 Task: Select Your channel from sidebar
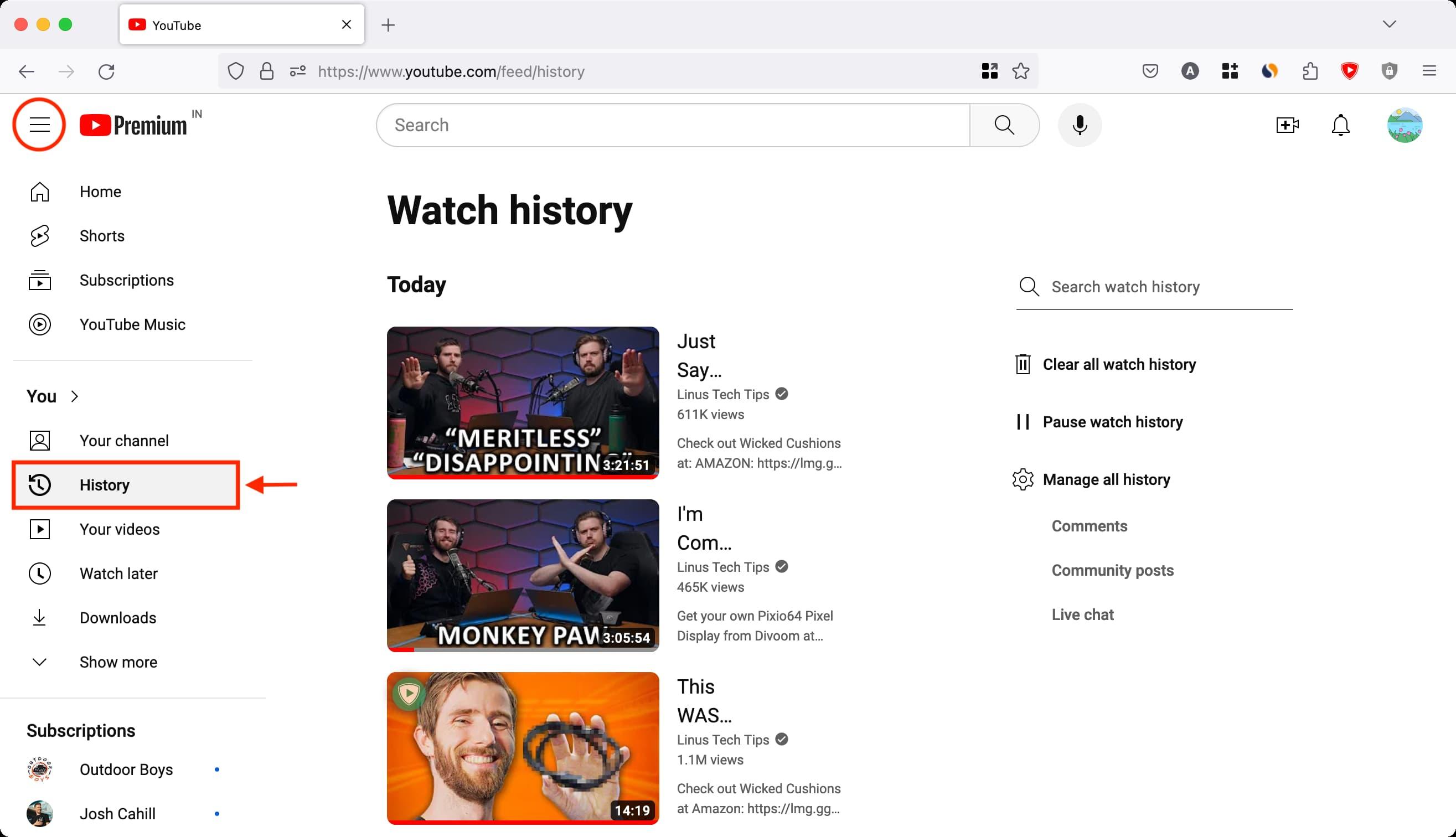(x=124, y=440)
